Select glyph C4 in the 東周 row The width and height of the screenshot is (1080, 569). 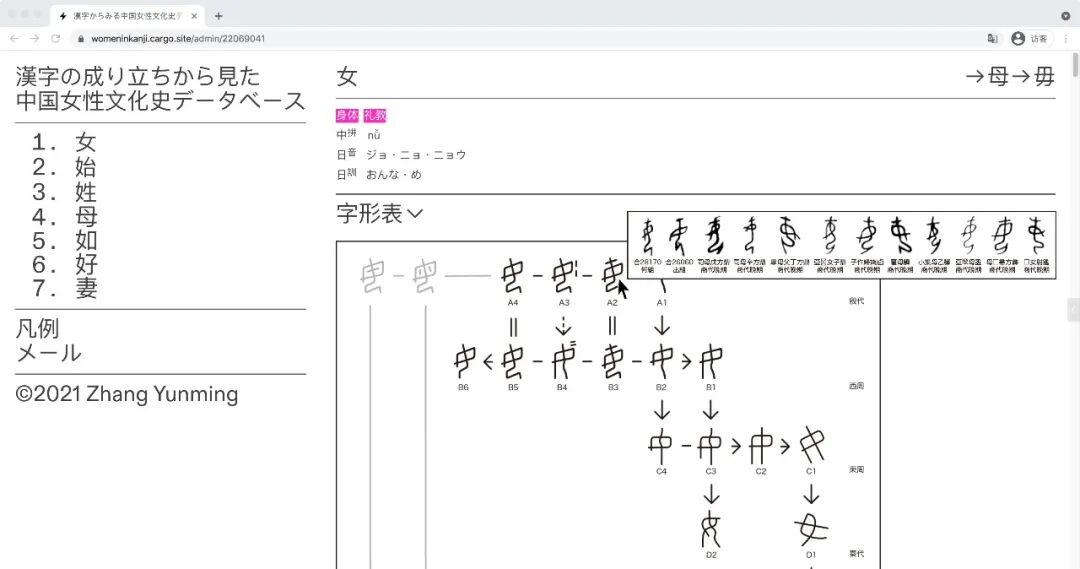click(661, 446)
